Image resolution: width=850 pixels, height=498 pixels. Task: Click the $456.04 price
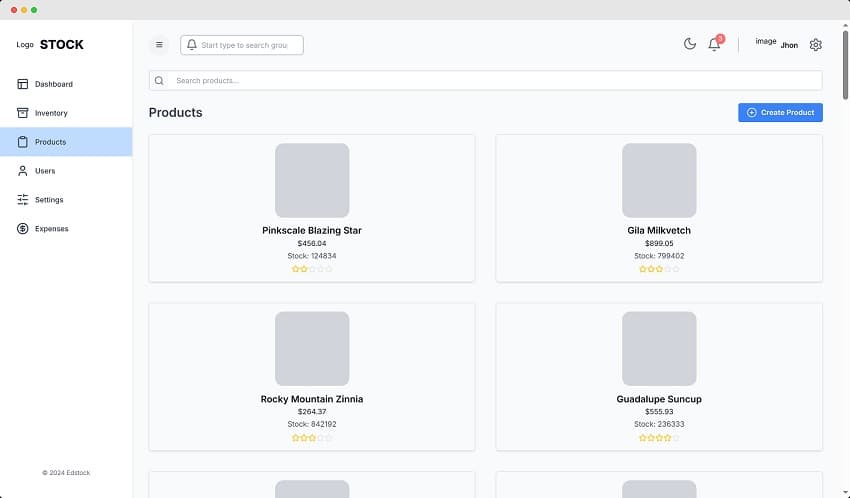(x=312, y=243)
